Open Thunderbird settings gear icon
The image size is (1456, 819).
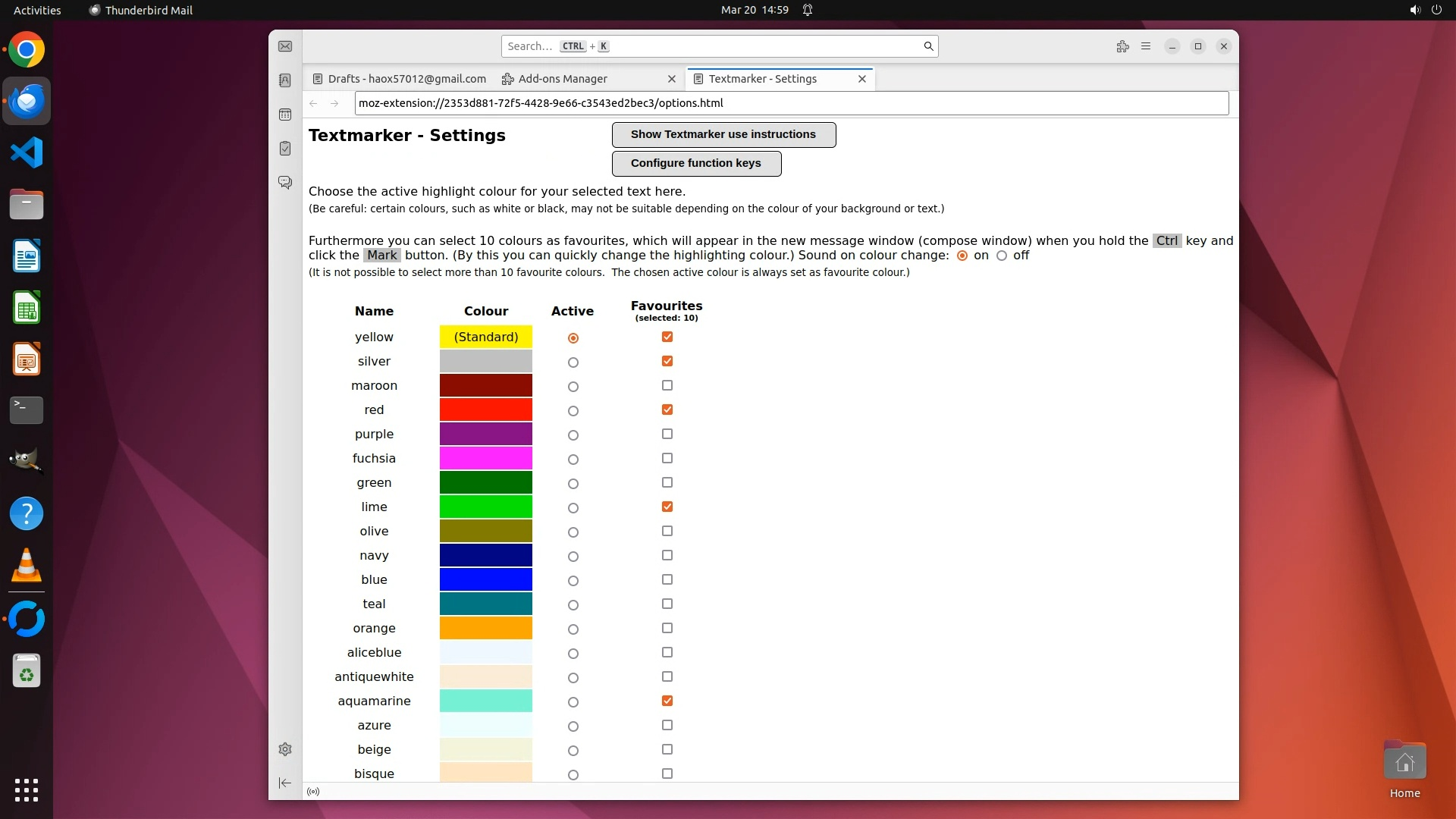tap(285, 749)
